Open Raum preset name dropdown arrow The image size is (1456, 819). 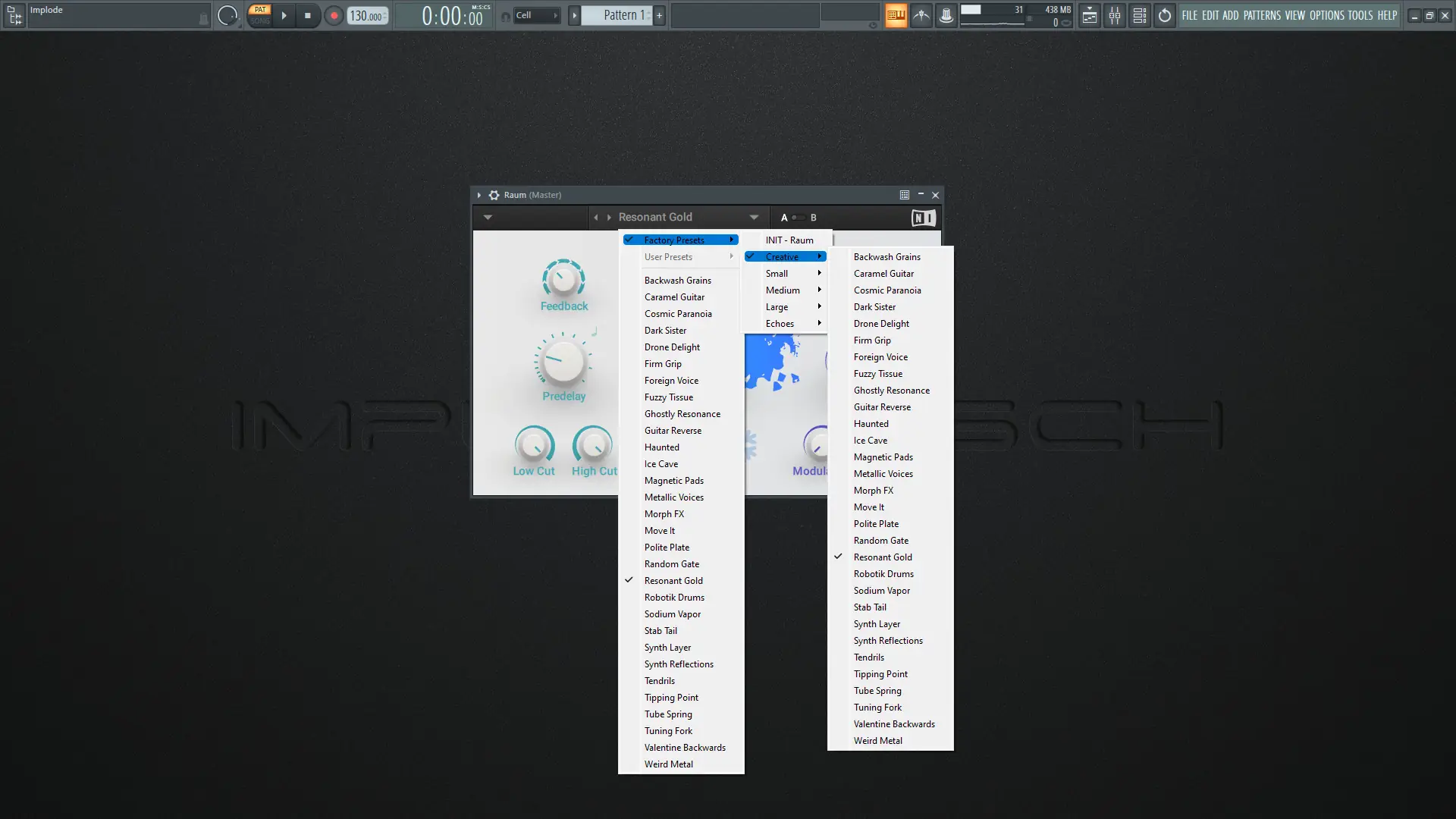754,218
